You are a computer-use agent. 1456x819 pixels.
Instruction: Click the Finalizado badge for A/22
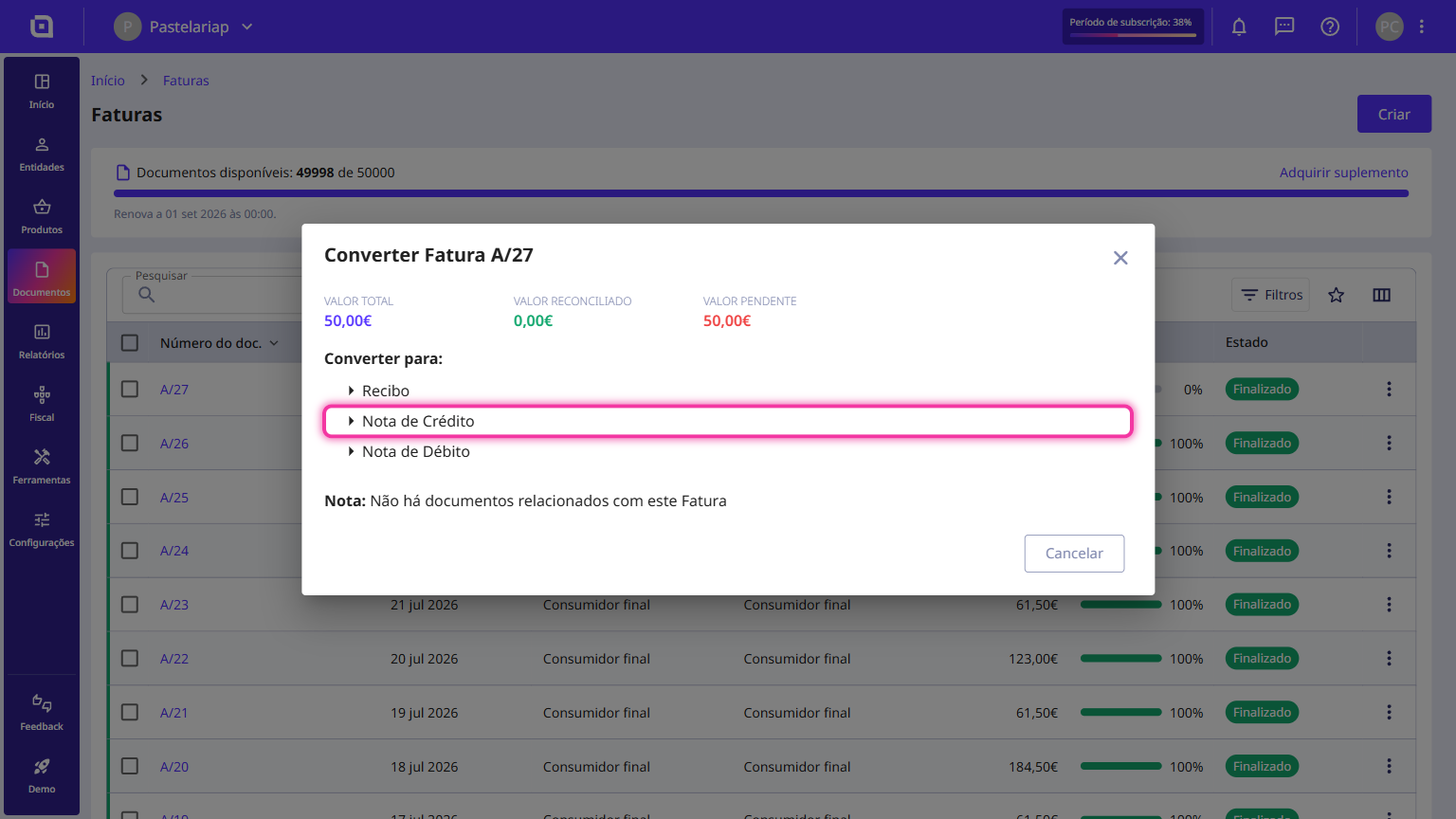click(1262, 658)
